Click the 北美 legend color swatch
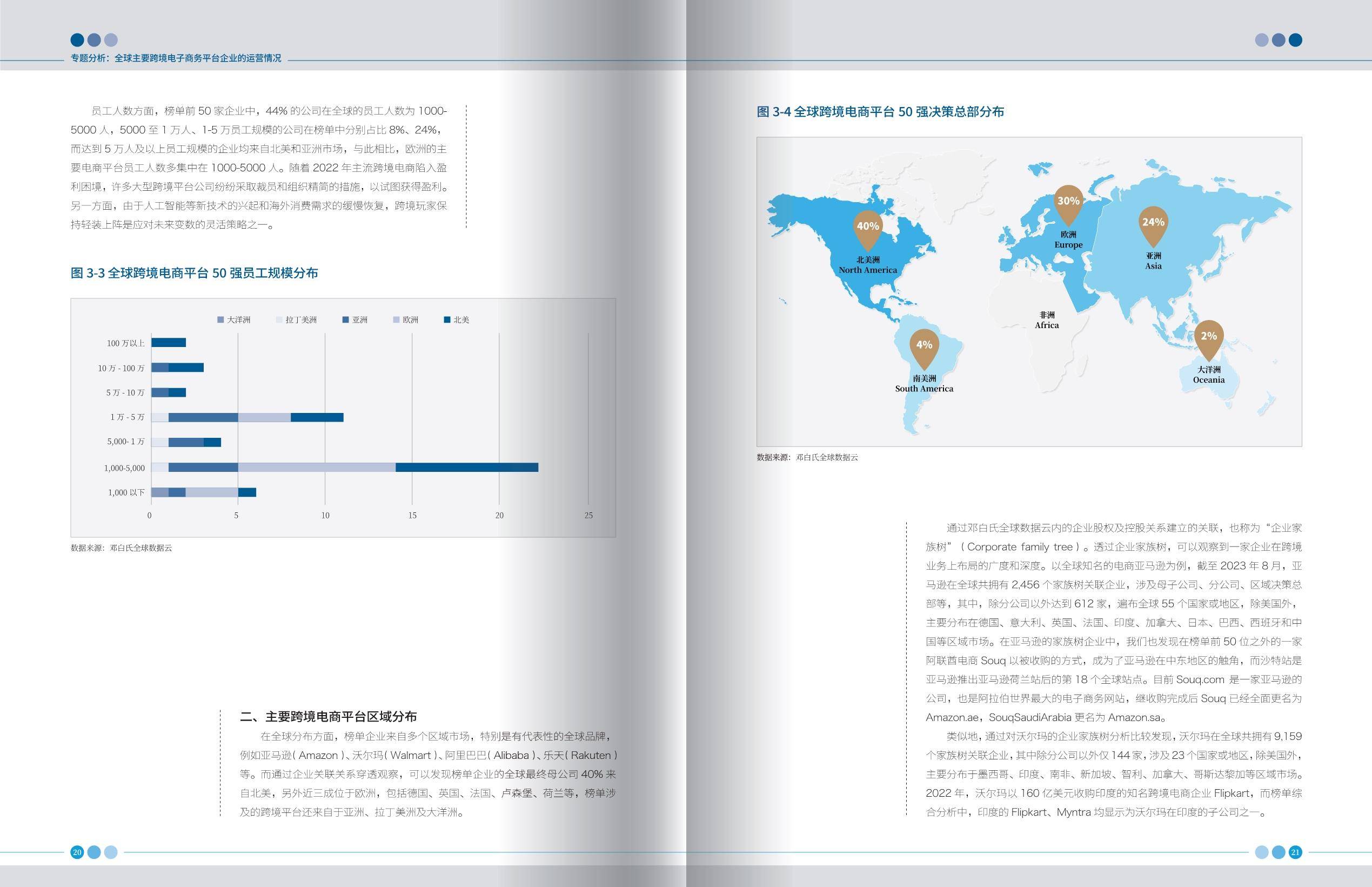 coord(447,319)
